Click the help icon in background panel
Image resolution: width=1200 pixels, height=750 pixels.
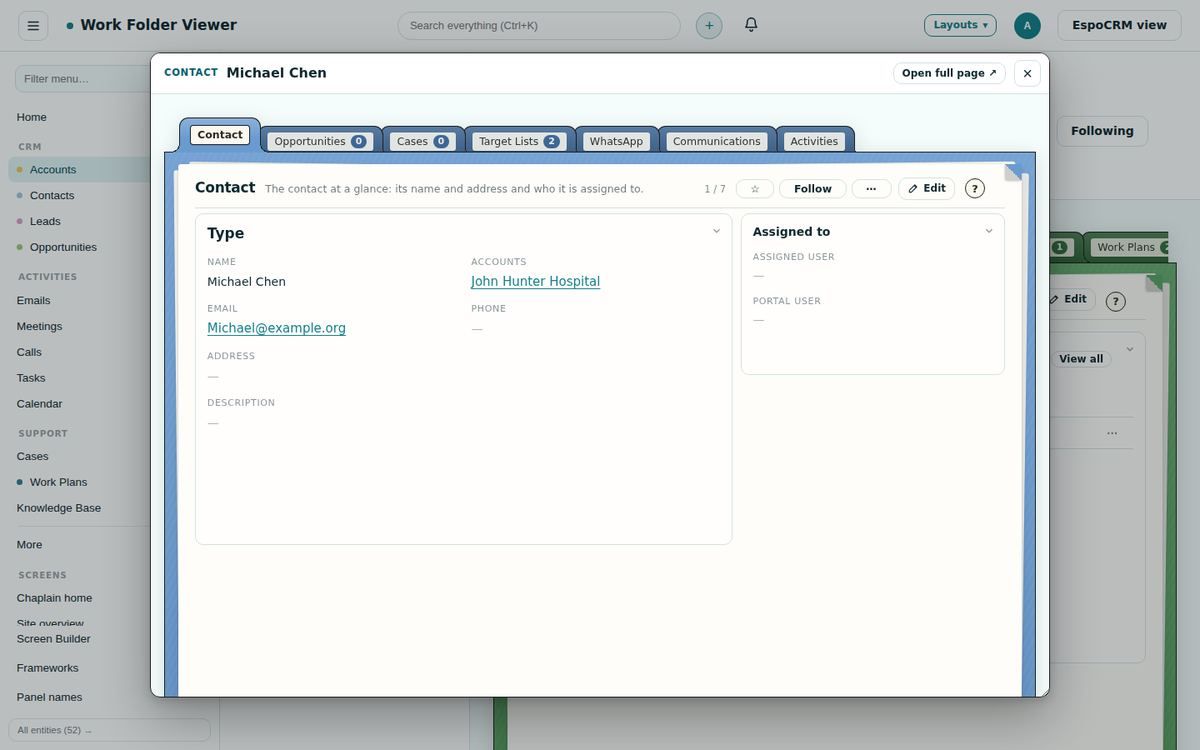[1116, 301]
